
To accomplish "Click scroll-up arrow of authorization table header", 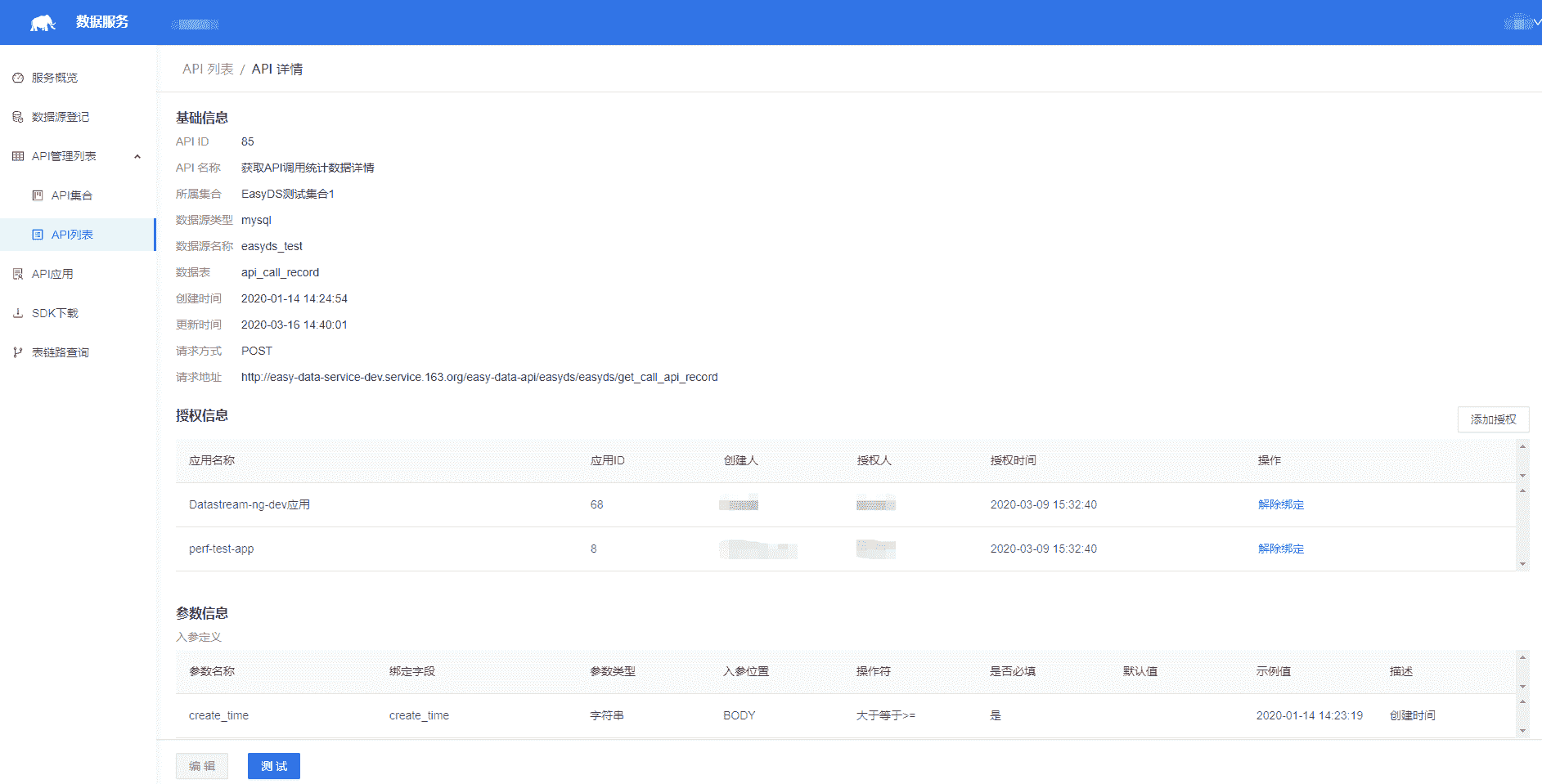I will pos(1522,446).
